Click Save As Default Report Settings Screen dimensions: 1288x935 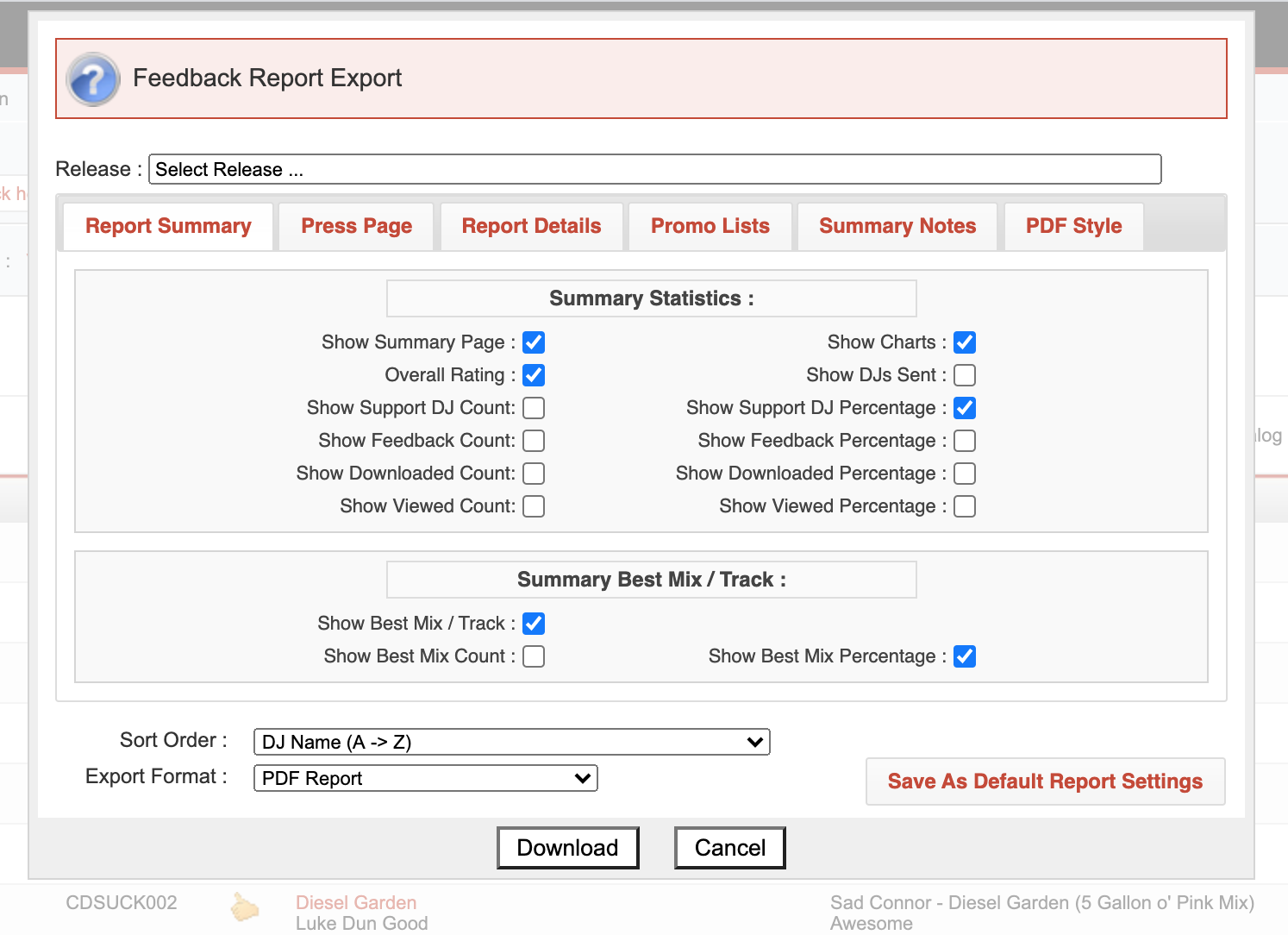pyautogui.click(x=1045, y=781)
